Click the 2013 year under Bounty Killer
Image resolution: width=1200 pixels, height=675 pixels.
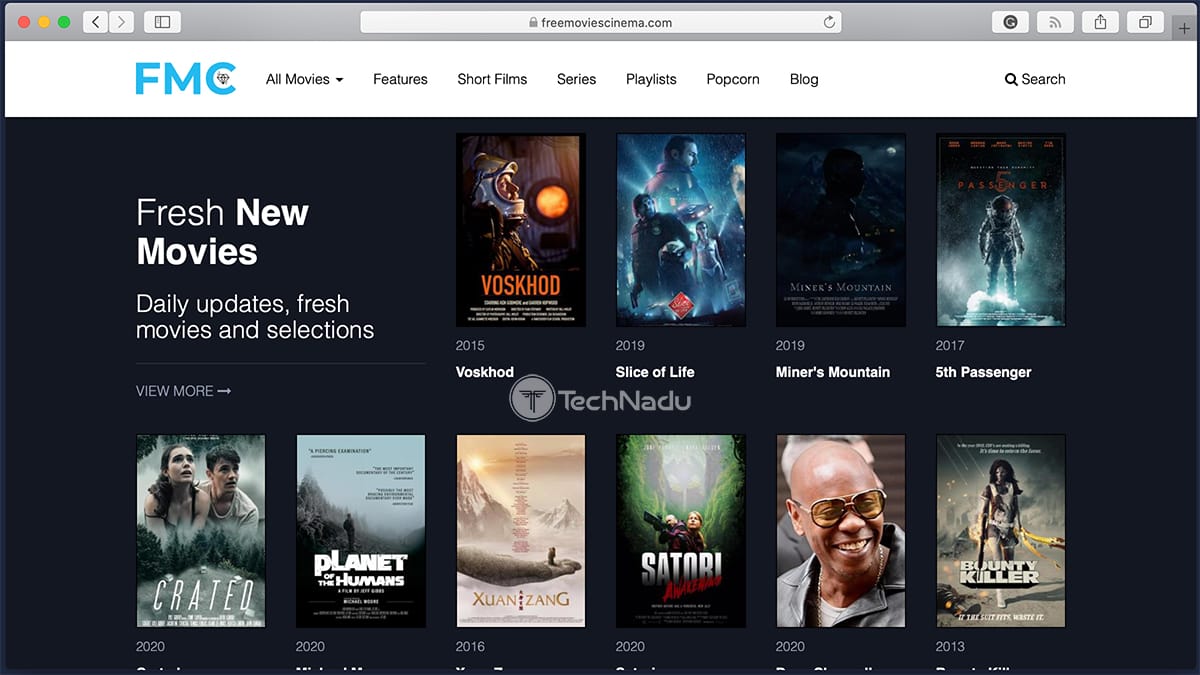(x=950, y=647)
